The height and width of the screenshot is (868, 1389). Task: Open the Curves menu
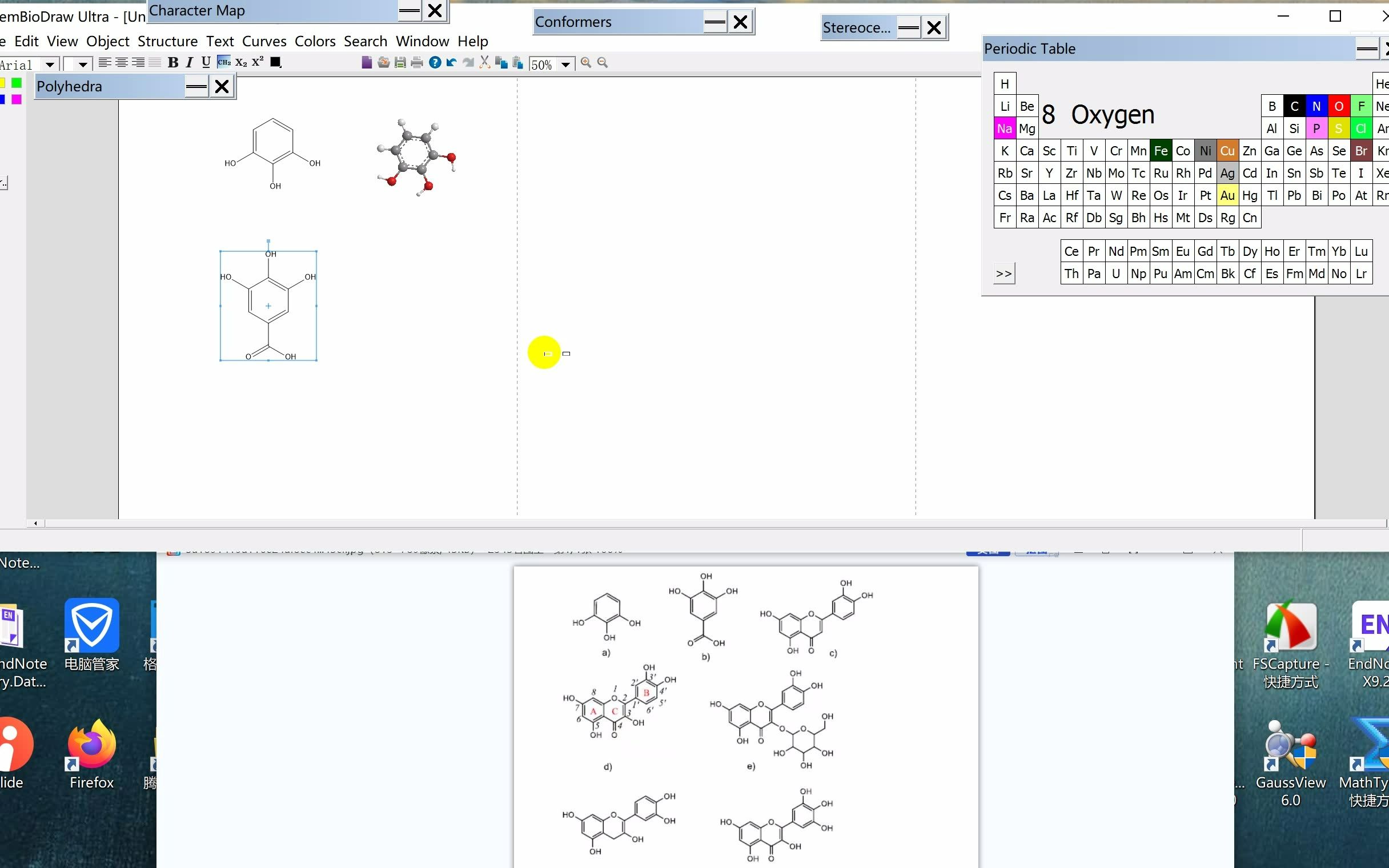click(263, 41)
